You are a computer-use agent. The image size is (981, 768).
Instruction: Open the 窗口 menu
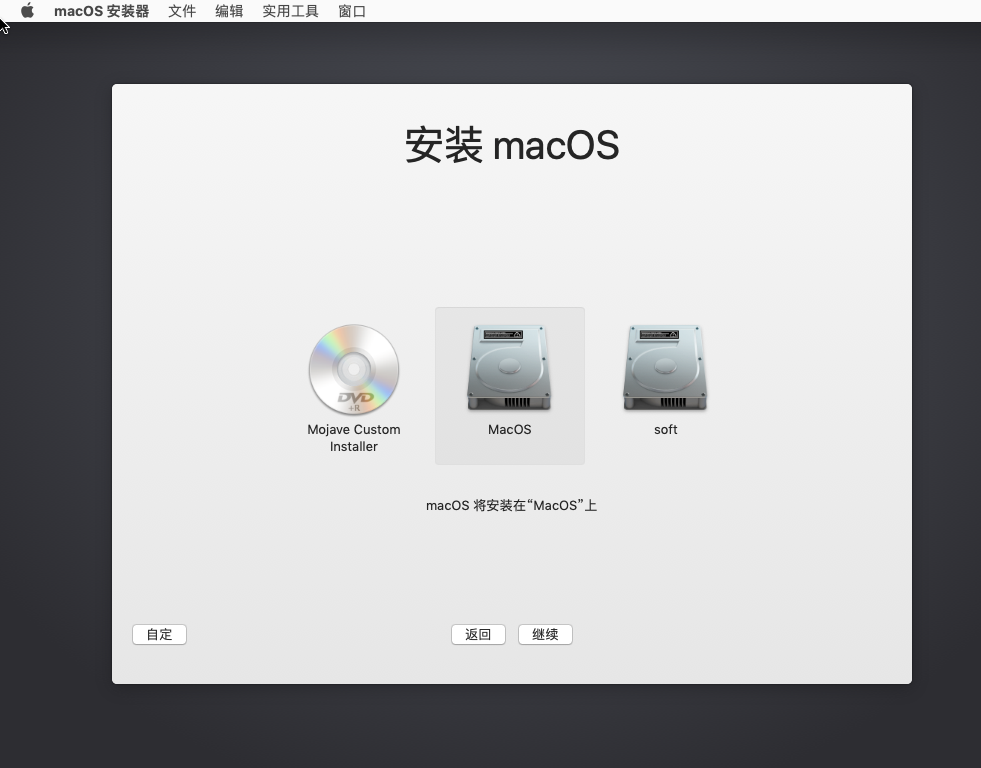pyautogui.click(x=352, y=11)
